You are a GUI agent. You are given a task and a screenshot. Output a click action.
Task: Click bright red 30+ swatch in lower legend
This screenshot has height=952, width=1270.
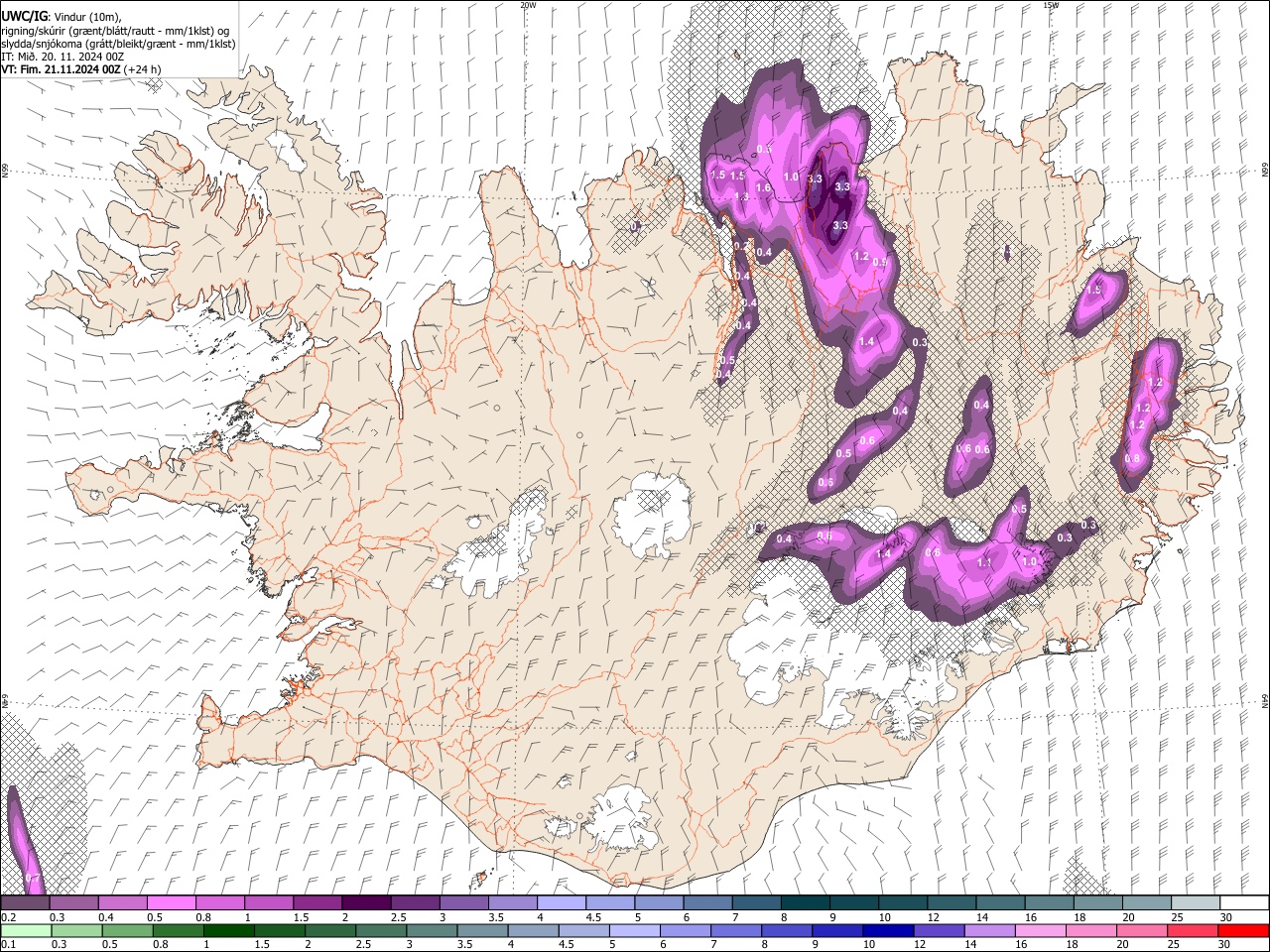point(1242,931)
